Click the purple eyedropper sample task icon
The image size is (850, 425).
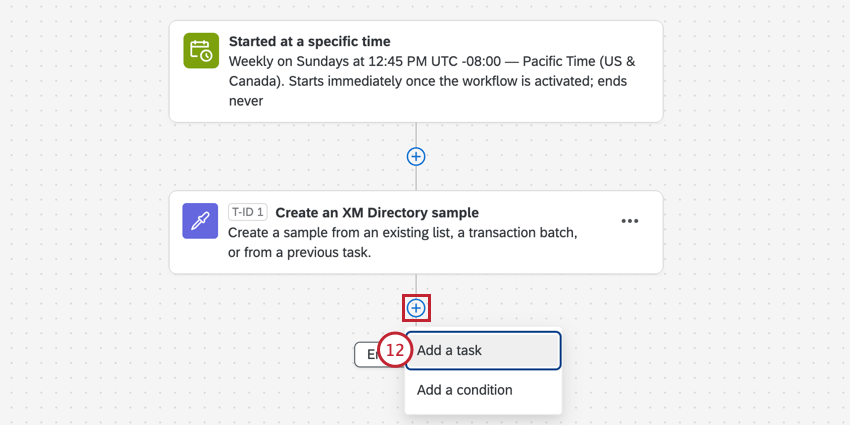pyautogui.click(x=200, y=221)
